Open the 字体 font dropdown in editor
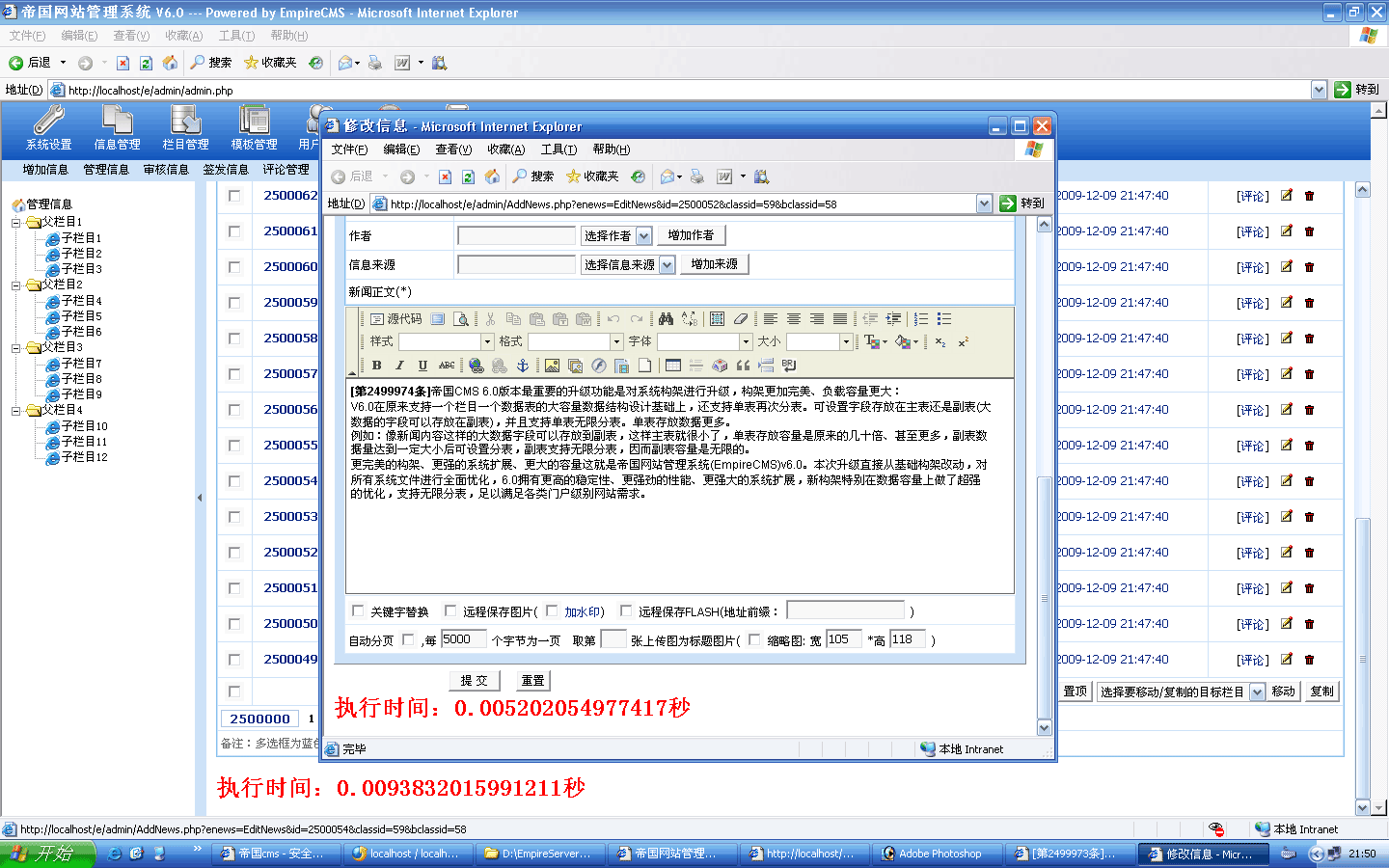Screen dimensions: 1389x868 (x=745, y=342)
